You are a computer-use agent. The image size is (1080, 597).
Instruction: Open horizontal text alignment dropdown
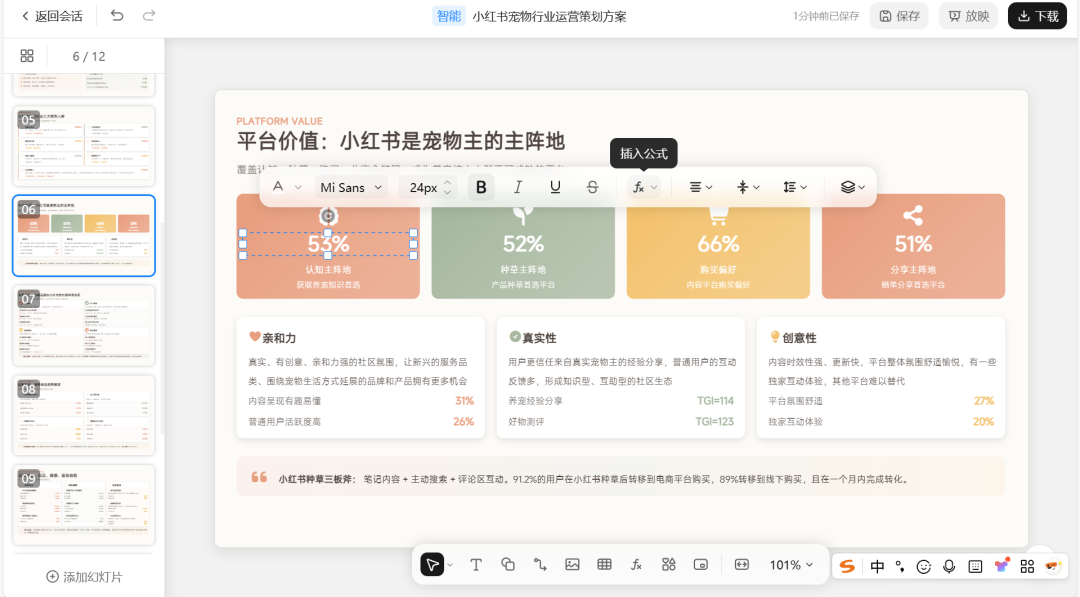[x=700, y=187]
